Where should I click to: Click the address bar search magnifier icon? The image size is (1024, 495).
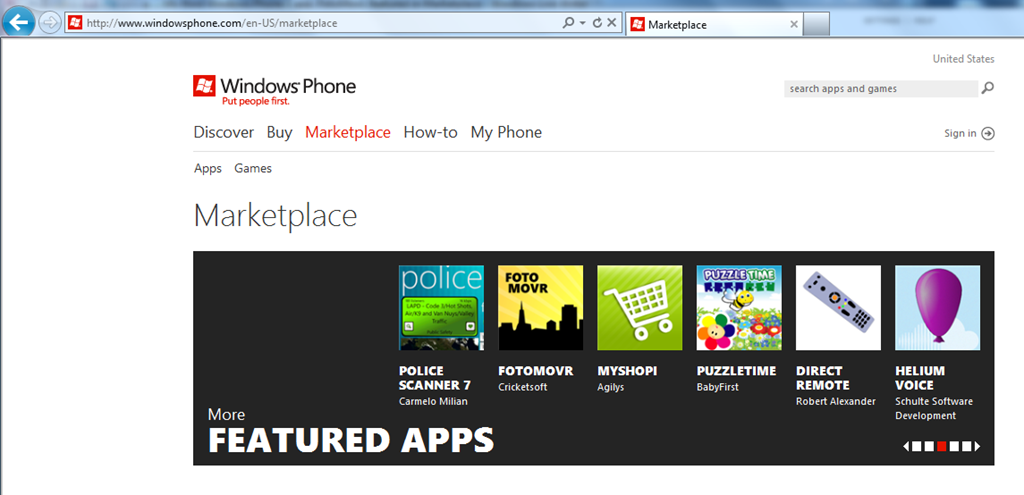click(569, 24)
